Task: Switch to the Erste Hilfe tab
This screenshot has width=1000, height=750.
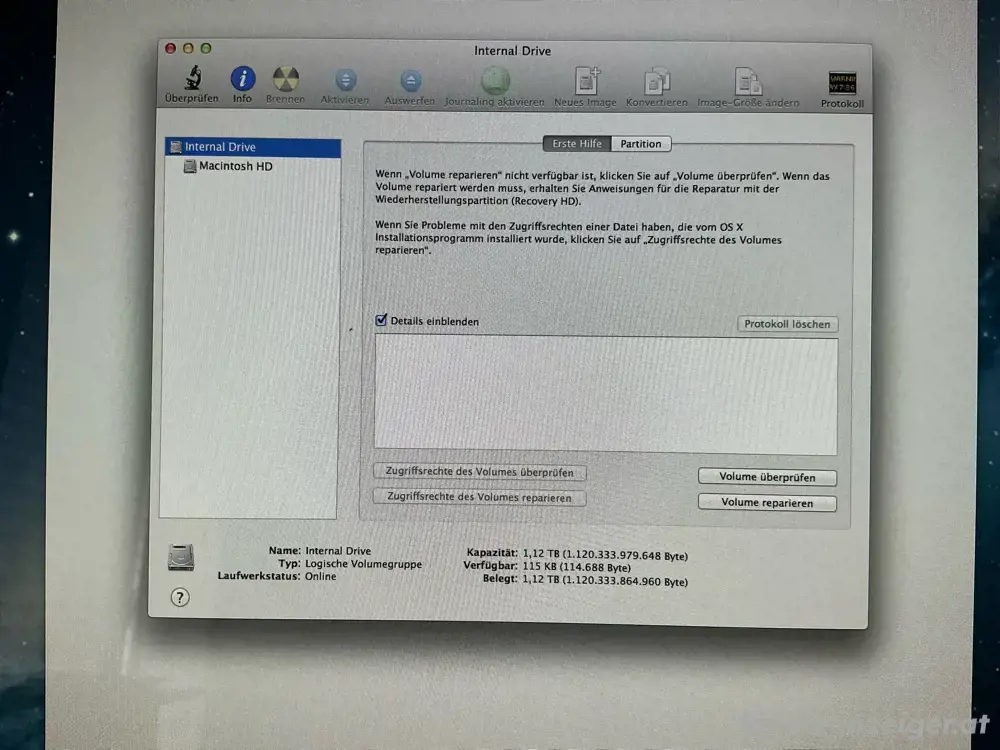Action: tap(577, 143)
